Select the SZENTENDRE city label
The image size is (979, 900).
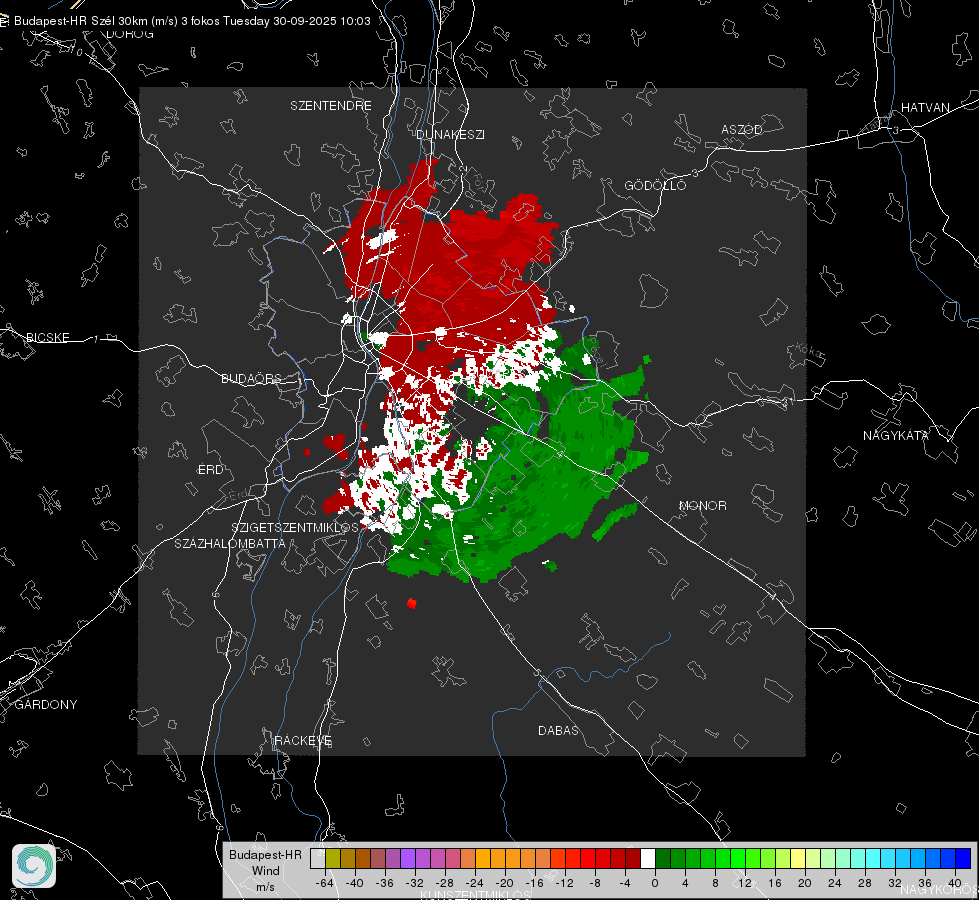click(330, 106)
